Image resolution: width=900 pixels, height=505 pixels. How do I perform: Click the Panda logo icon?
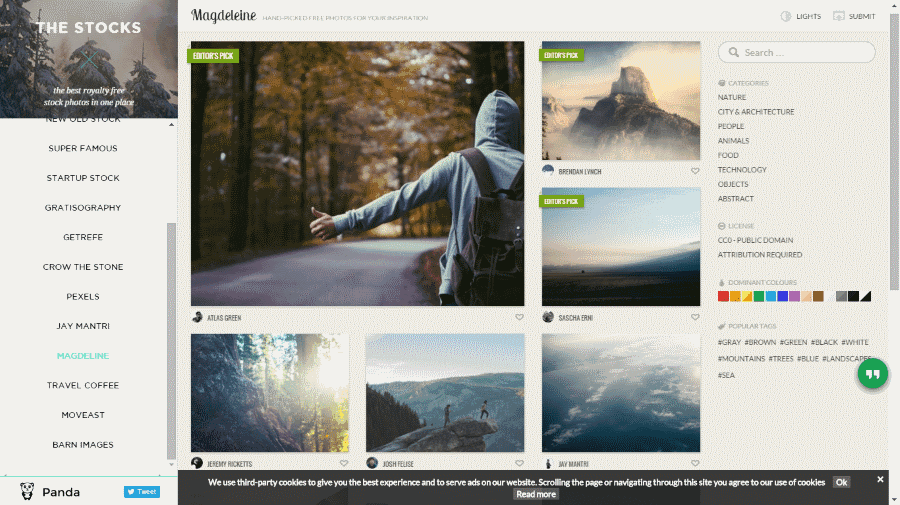27,491
